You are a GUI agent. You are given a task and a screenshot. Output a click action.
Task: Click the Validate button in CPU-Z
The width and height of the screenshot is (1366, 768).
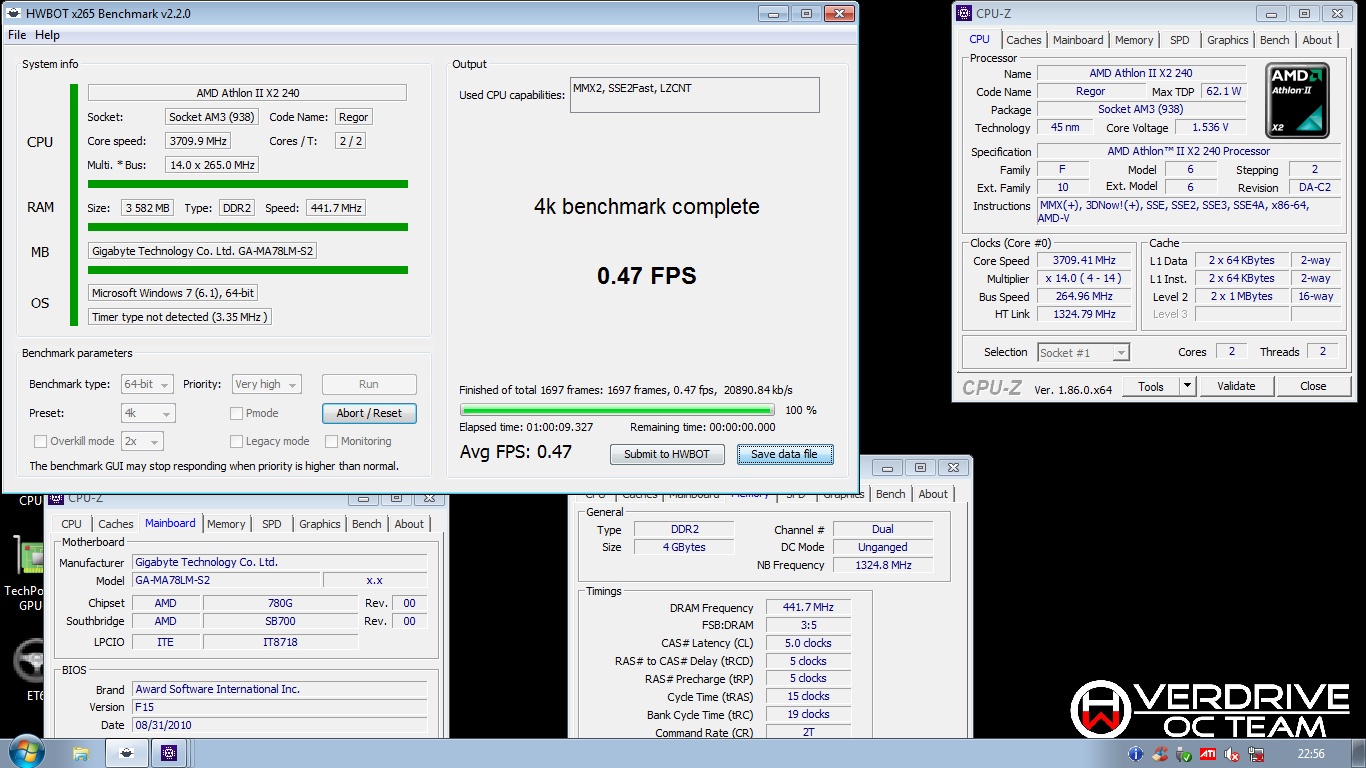point(1236,386)
